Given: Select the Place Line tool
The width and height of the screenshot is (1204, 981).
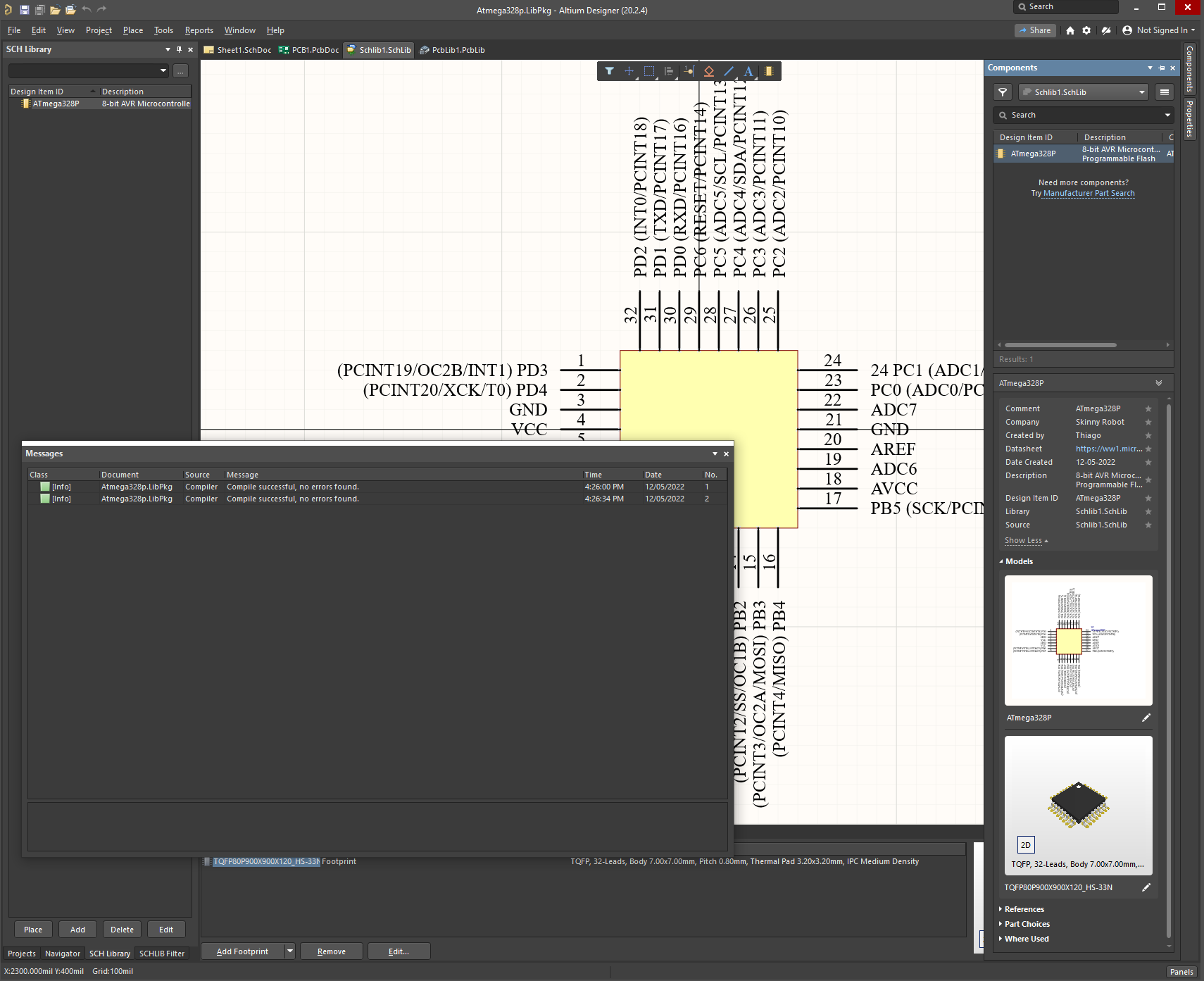Looking at the screenshot, I should [x=729, y=71].
